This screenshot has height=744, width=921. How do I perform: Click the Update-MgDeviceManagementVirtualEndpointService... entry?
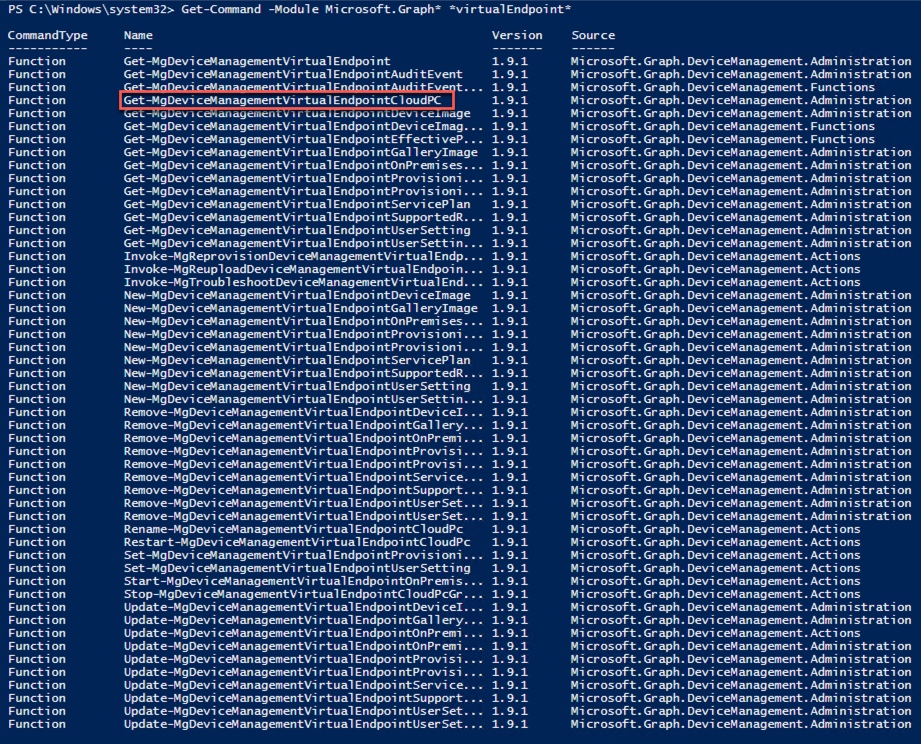pyautogui.click(x=303, y=685)
